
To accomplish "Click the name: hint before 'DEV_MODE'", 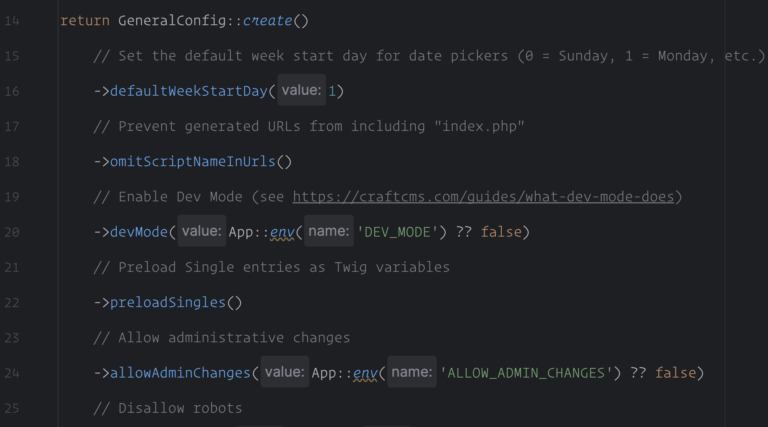I will point(327,232).
